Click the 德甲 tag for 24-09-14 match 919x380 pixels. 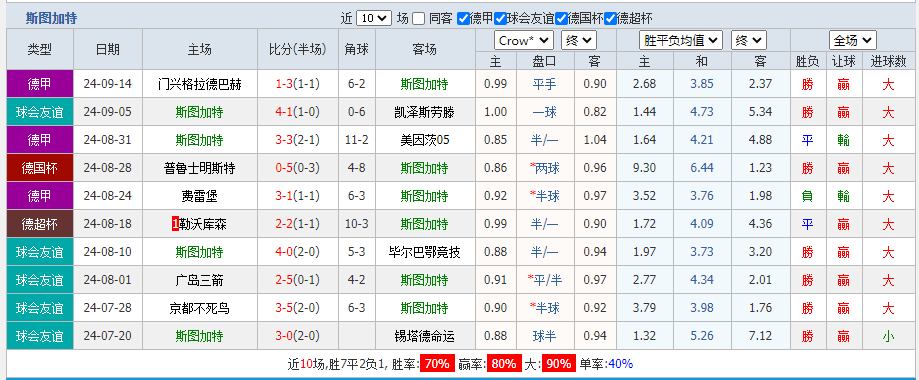[x=40, y=84]
